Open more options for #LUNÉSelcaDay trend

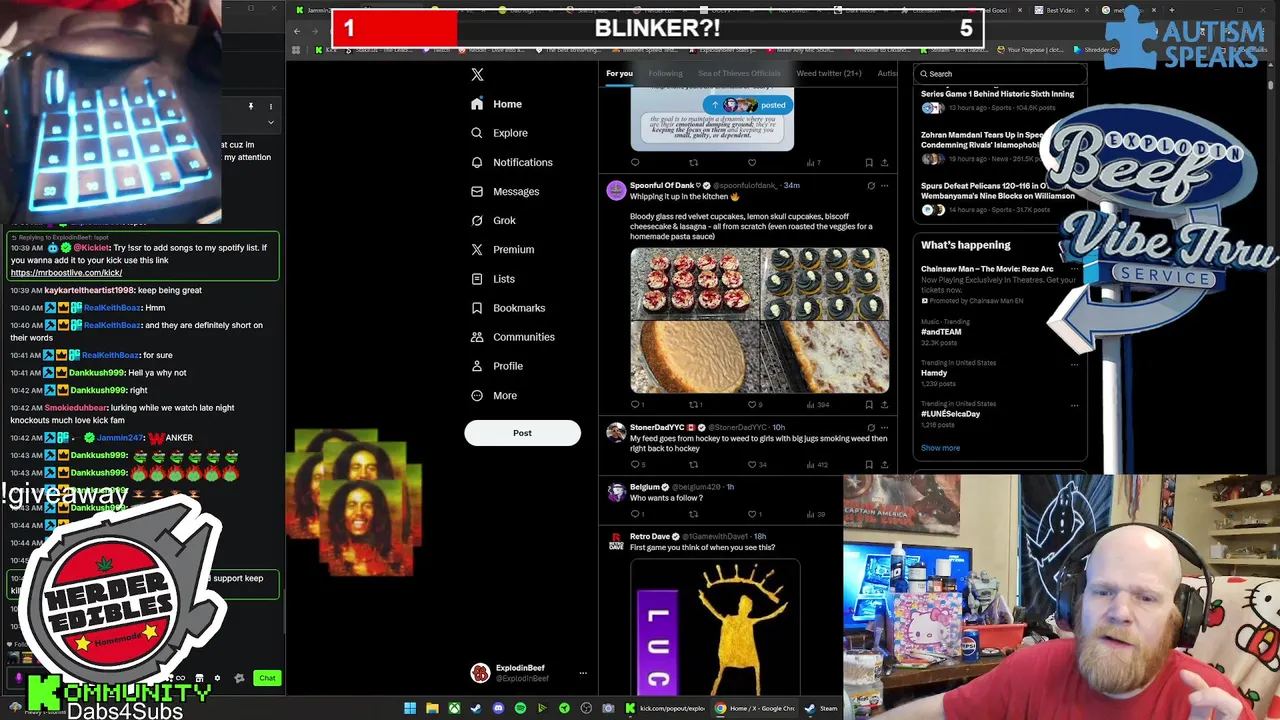[1075, 405]
